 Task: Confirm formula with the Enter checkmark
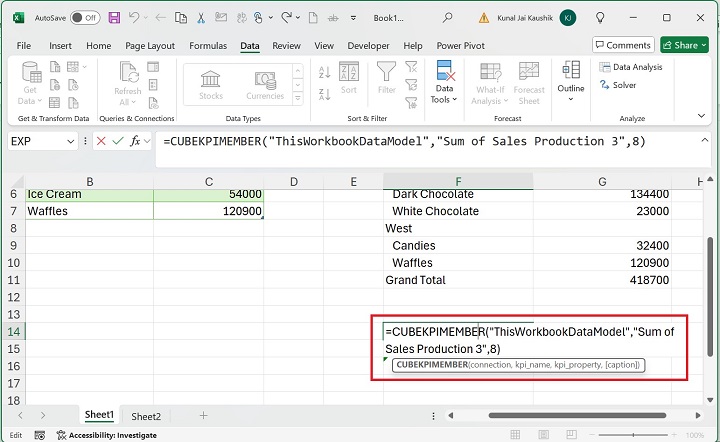117,142
